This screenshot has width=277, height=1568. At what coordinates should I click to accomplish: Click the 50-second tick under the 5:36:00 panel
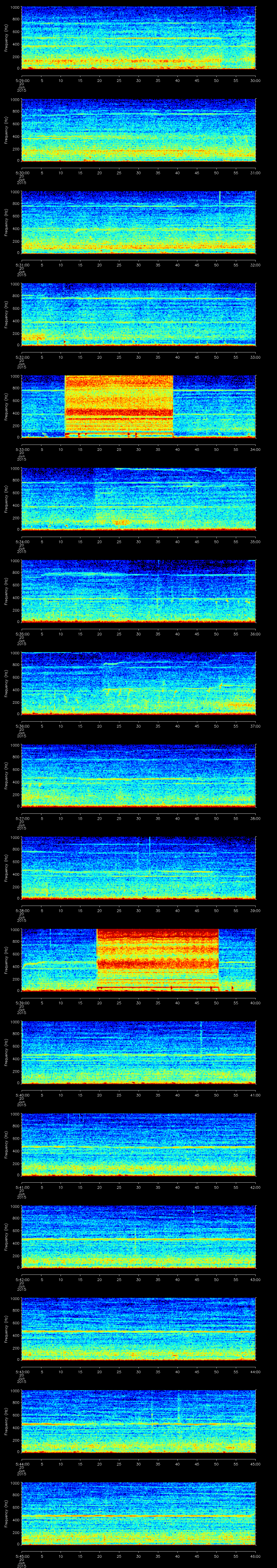point(217,726)
